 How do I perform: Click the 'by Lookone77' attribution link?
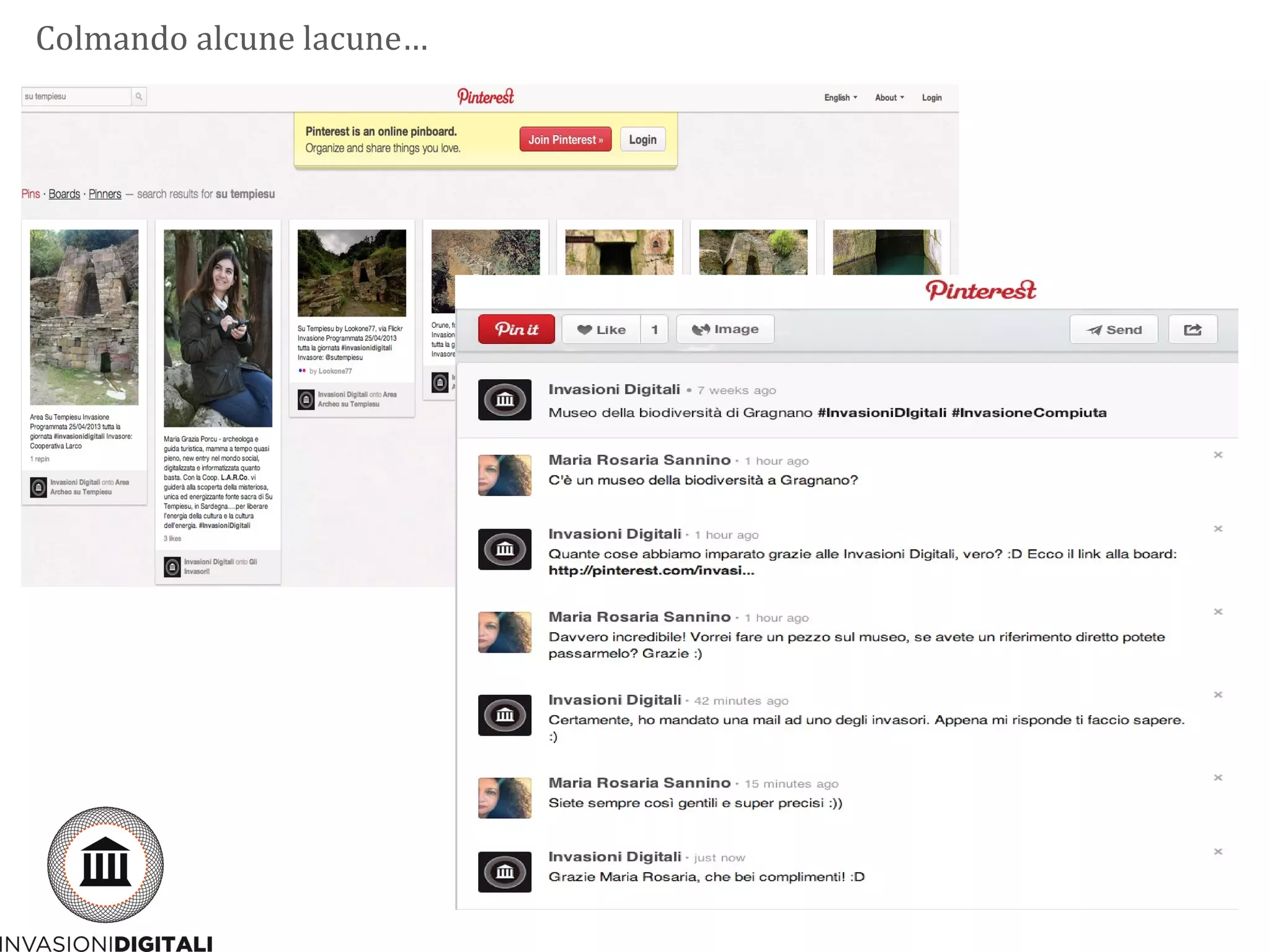[x=331, y=371]
